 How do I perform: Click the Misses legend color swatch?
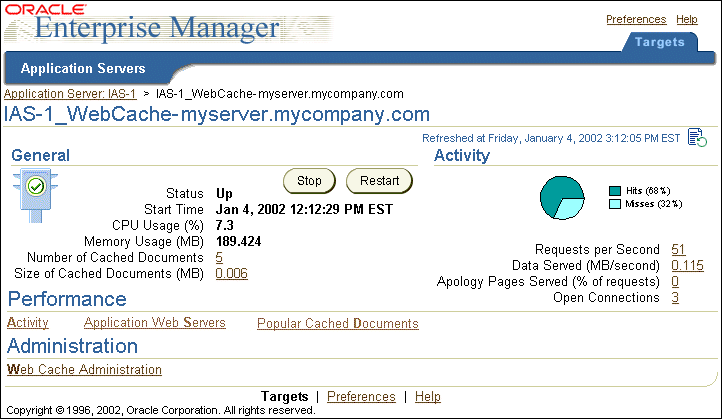point(615,204)
